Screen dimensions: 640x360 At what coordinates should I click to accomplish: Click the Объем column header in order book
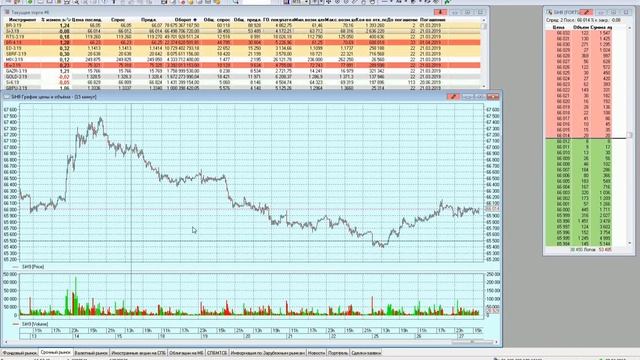point(582,27)
